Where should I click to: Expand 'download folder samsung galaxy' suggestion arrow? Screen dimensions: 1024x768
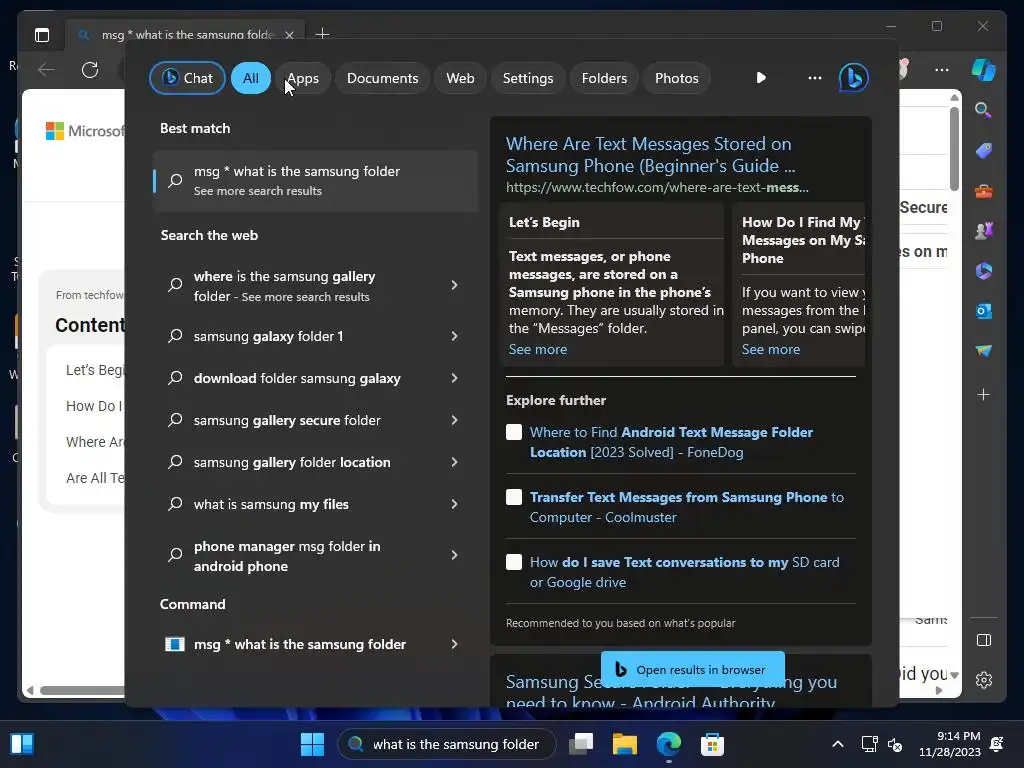pos(455,378)
